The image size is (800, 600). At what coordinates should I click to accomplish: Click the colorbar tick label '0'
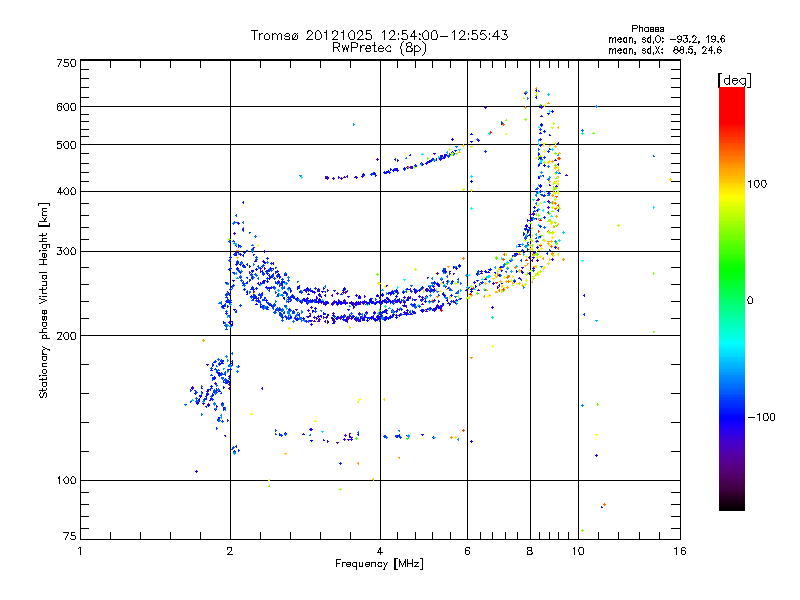(x=750, y=301)
